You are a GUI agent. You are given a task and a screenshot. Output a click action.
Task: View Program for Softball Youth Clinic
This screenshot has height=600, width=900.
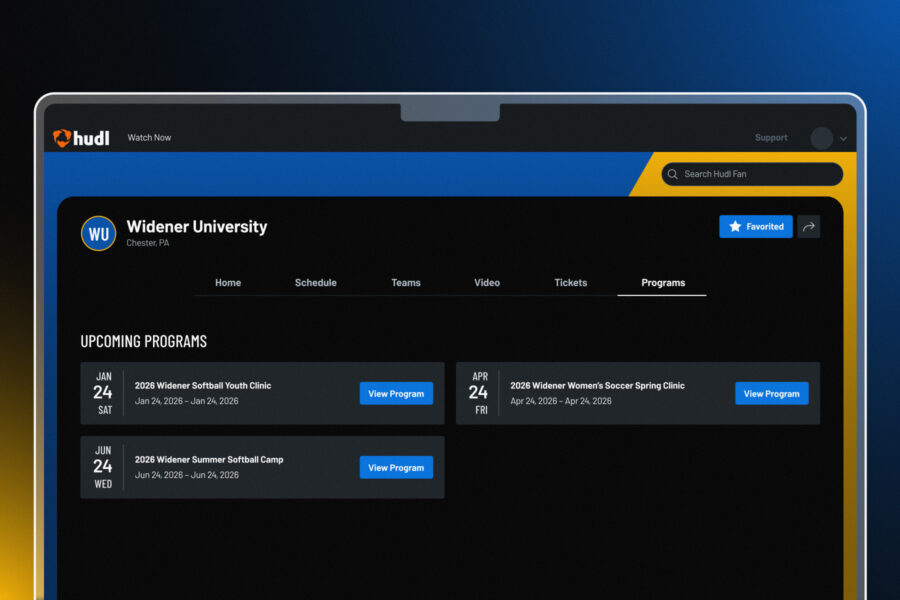pos(396,394)
